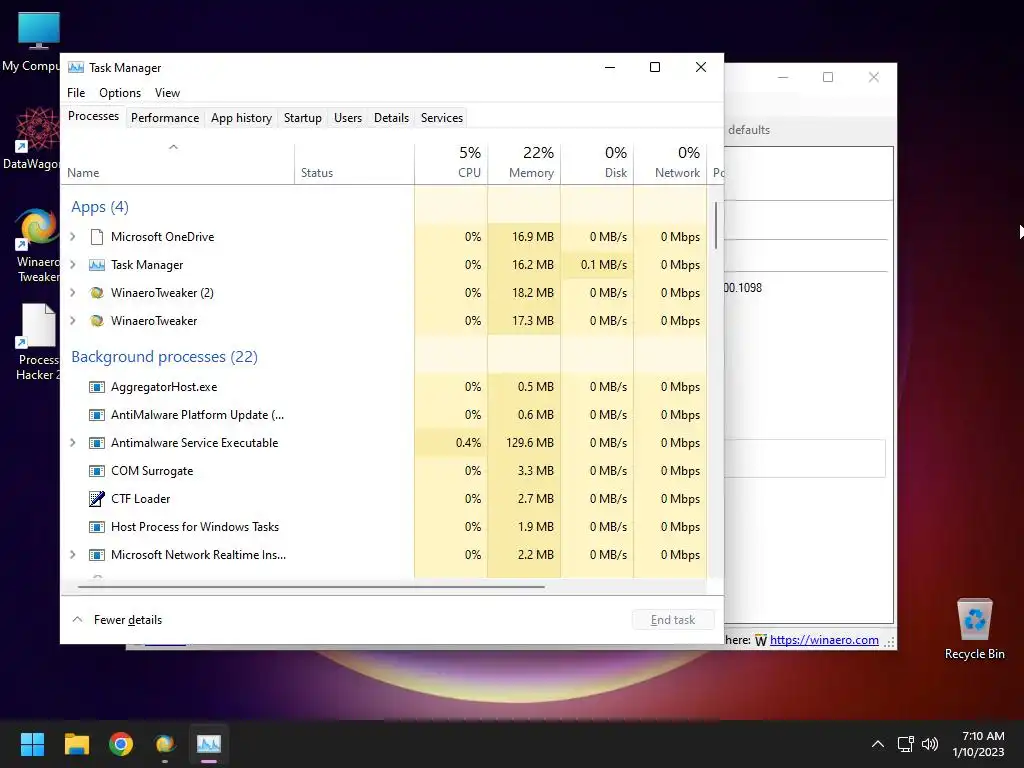Click the 0.1 MB/s disk value
Viewport: 1024px width, 768px height.
603,264
